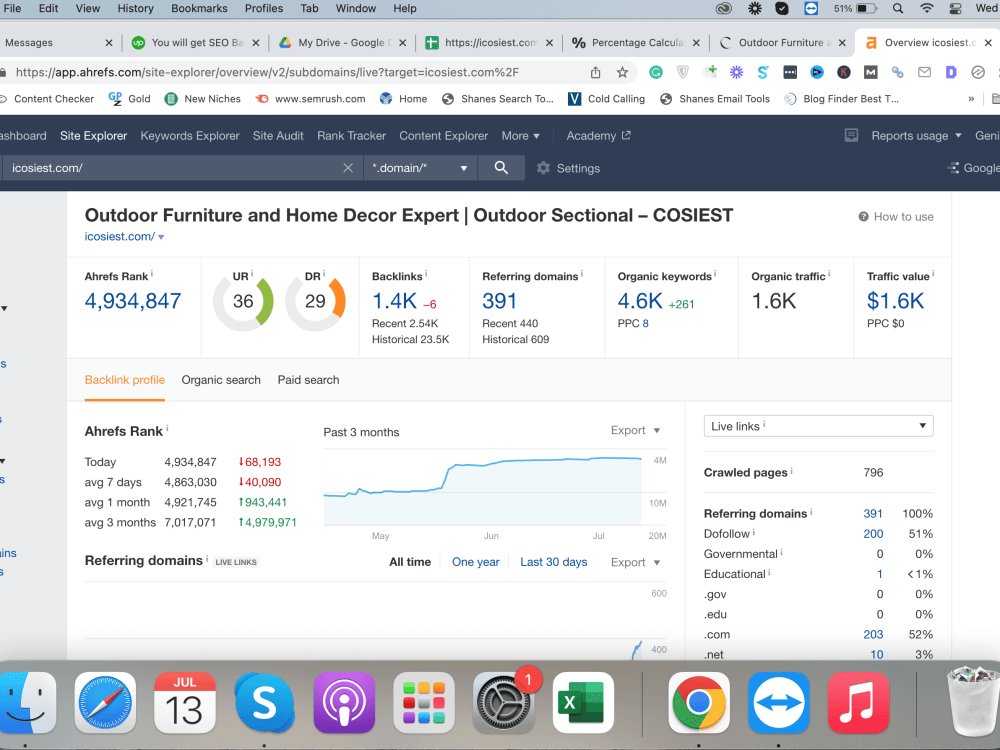Viewport: 1000px width, 750px height.
Task: Click the Ahrefs search magnifier button
Action: coord(501,168)
